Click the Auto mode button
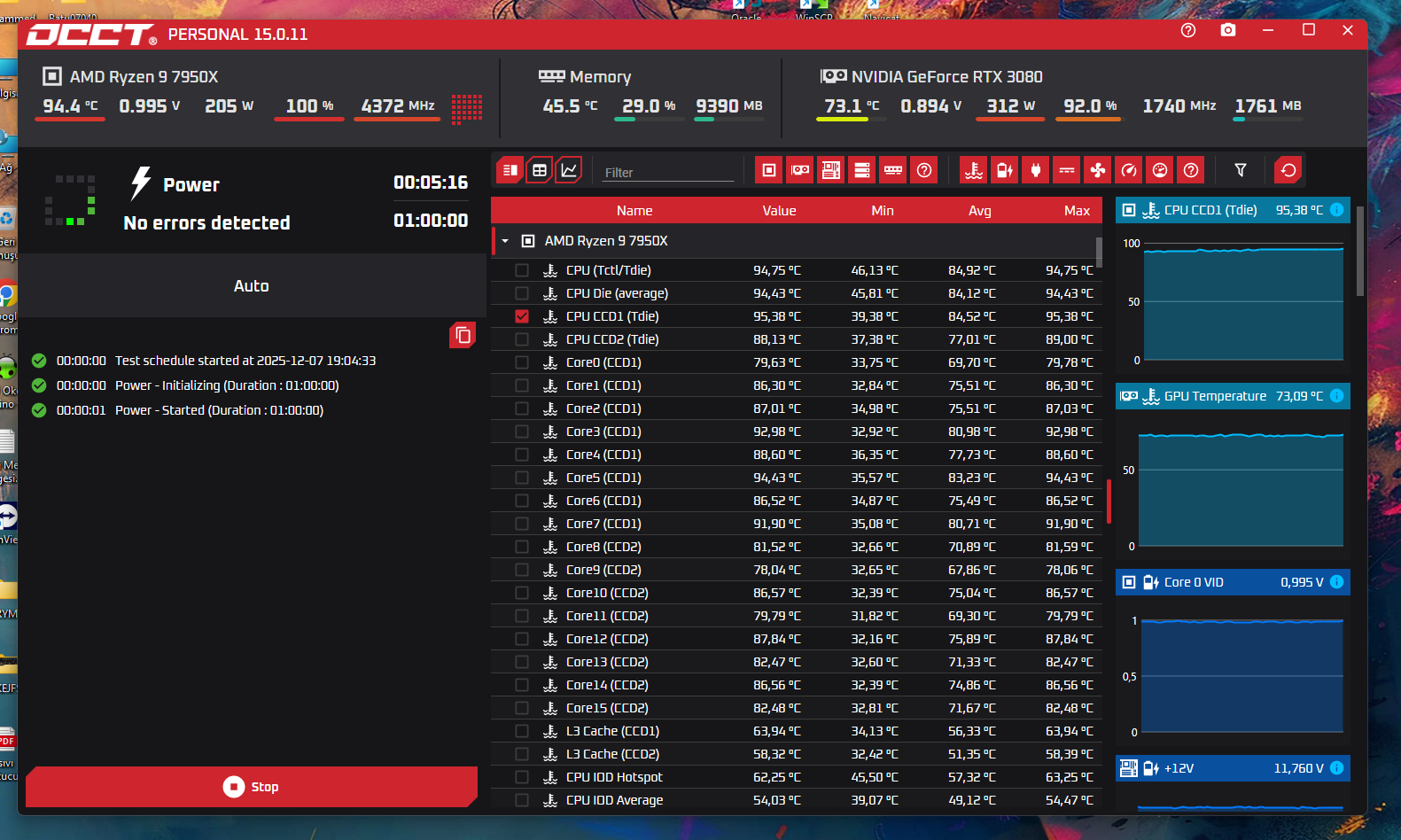 click(252, 286)
